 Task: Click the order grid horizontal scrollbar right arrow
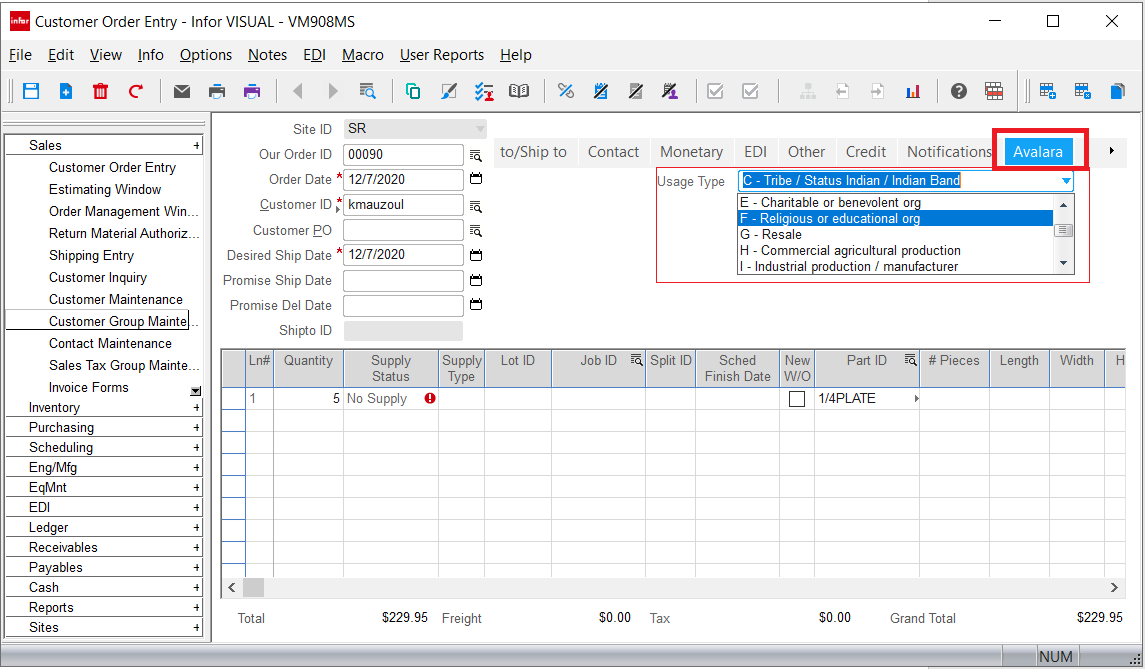click(x=1114, y=587)
